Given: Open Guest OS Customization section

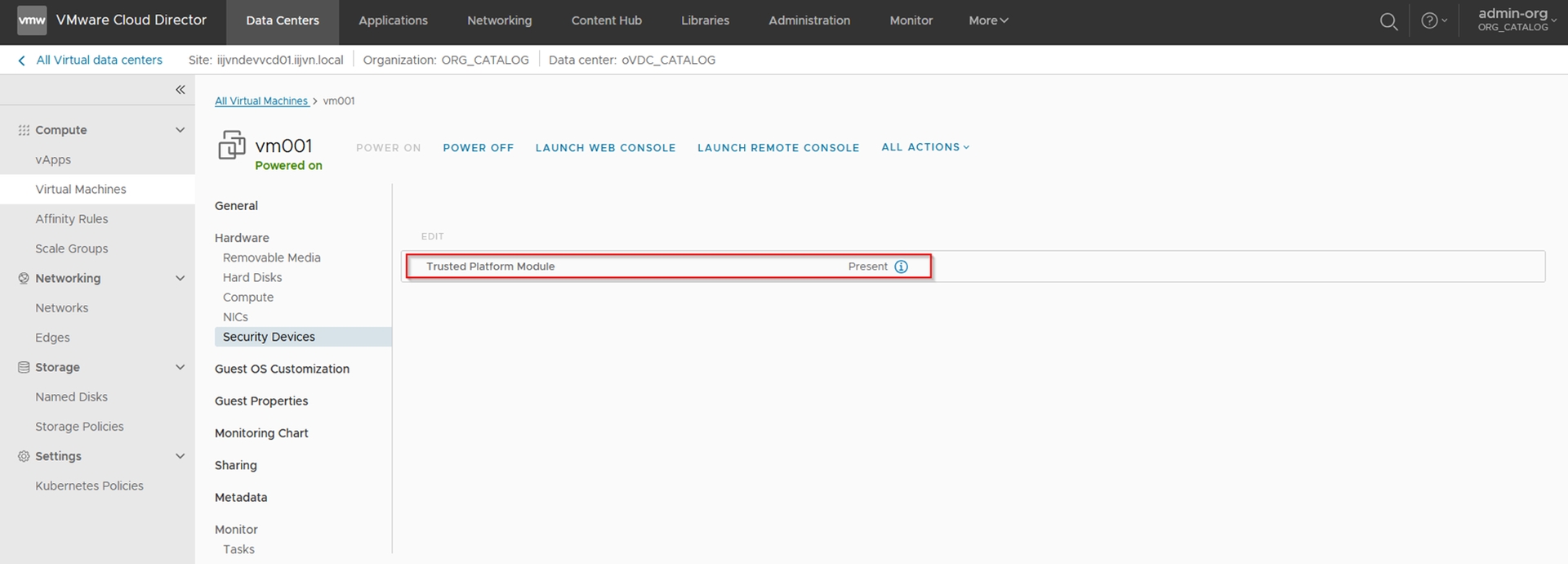Looking at the screenshot, I should coord(282,369).
